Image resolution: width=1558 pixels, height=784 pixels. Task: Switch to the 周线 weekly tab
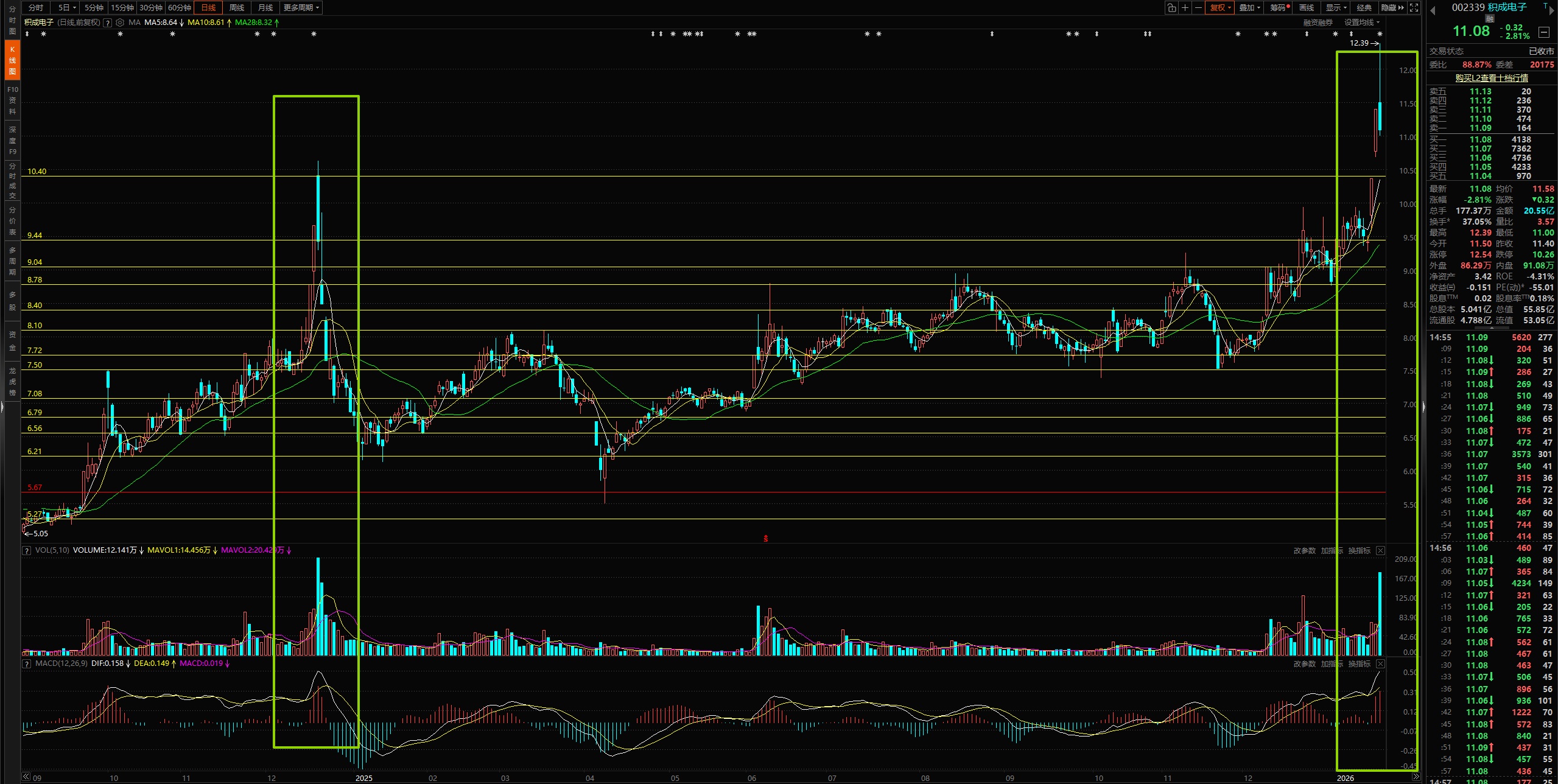[237, 8]
